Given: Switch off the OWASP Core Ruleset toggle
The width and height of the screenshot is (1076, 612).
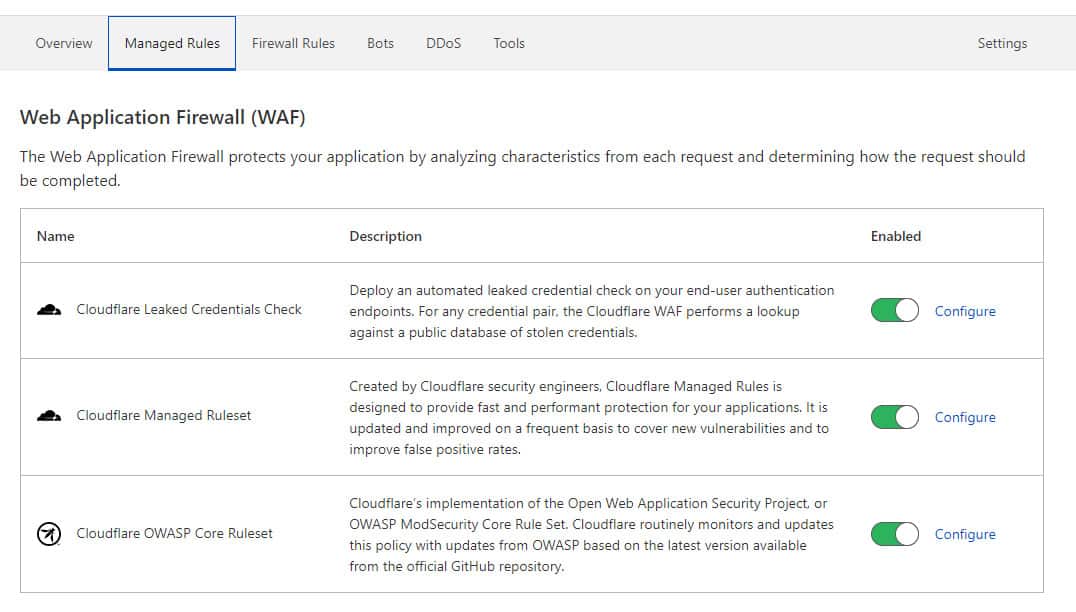Looking at the screenshot, I should pos(895,534).
